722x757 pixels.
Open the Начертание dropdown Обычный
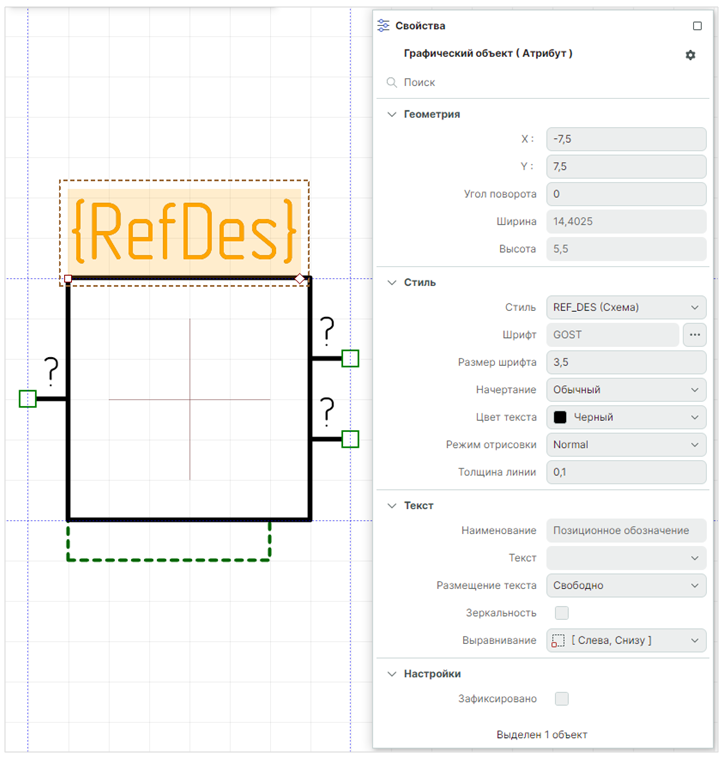pos(626,390)
